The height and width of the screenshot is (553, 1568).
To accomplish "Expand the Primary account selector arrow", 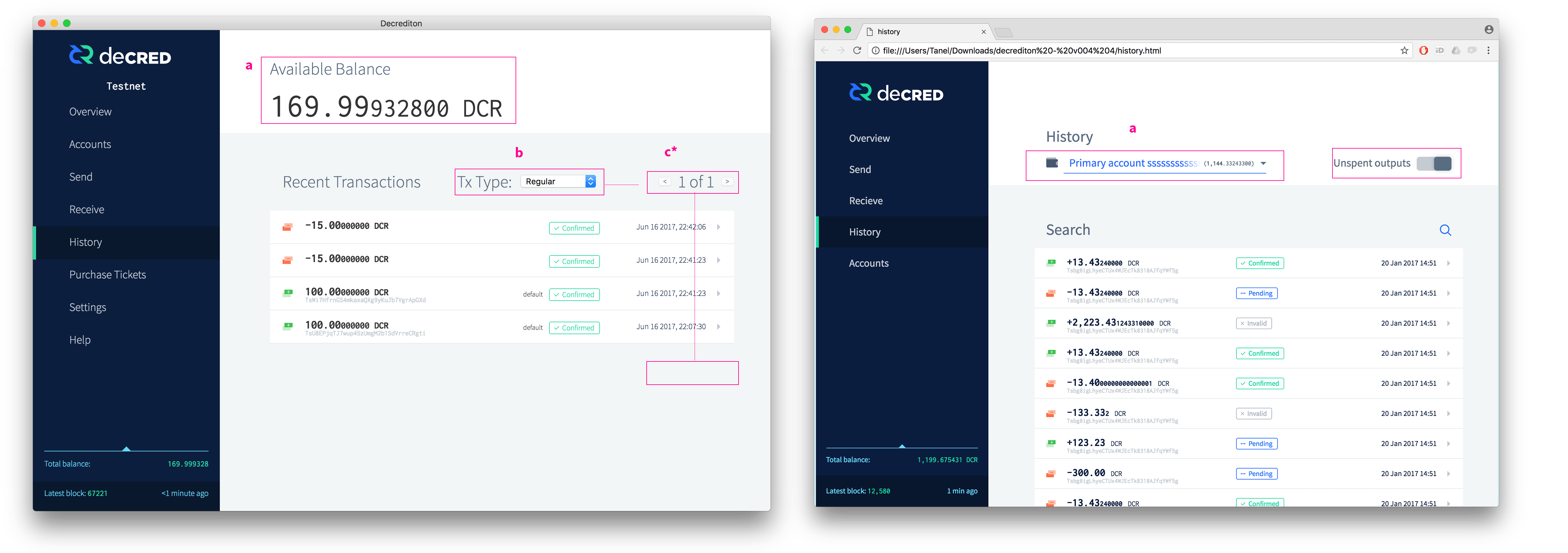I will [1264, 163].
